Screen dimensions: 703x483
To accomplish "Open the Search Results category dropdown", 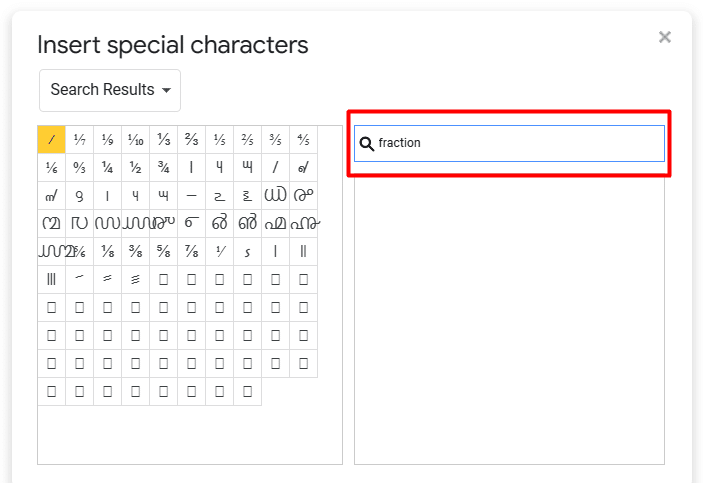I will coord(110,90).
